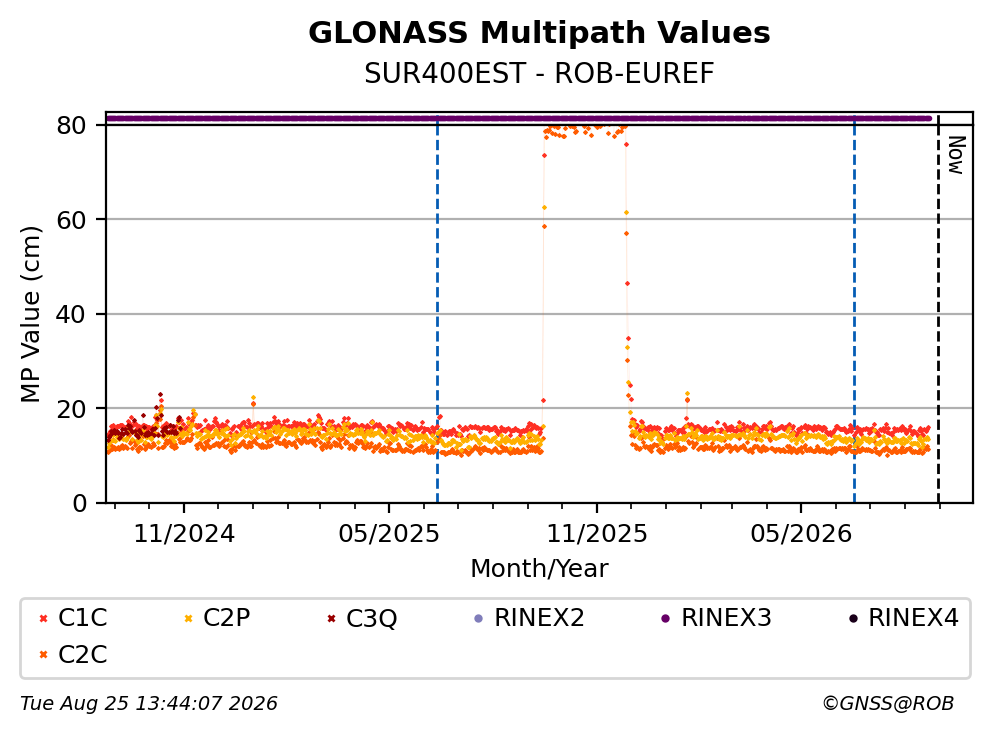Click the SUR400EST - ROB-EUREF subtitle

(x=540, y=73)
